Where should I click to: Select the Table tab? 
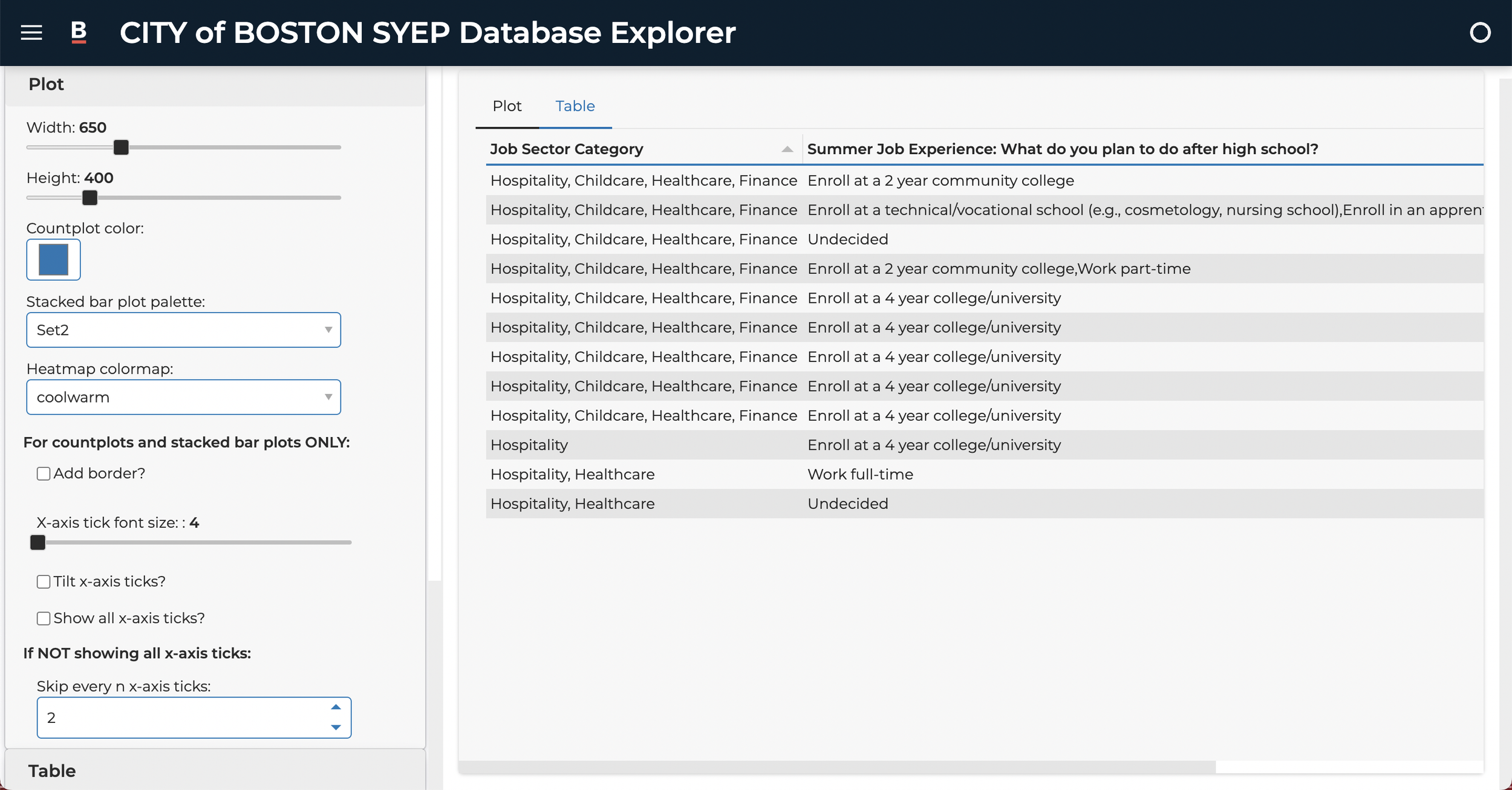pyautogui.click(x=575, y=106)
